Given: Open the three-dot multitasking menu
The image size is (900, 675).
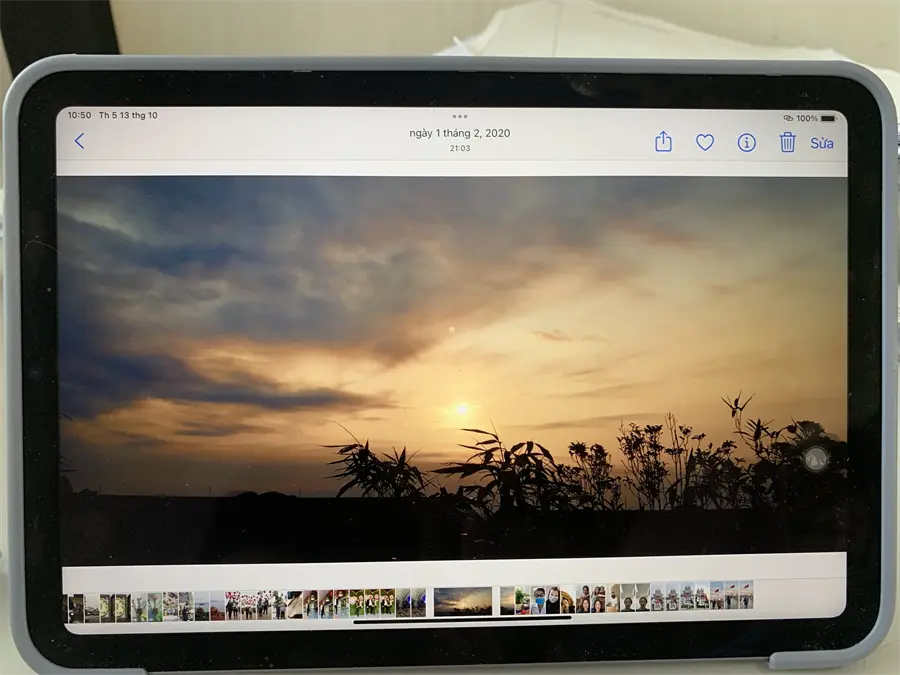Looking at the screenshot, I should (460, 117).
